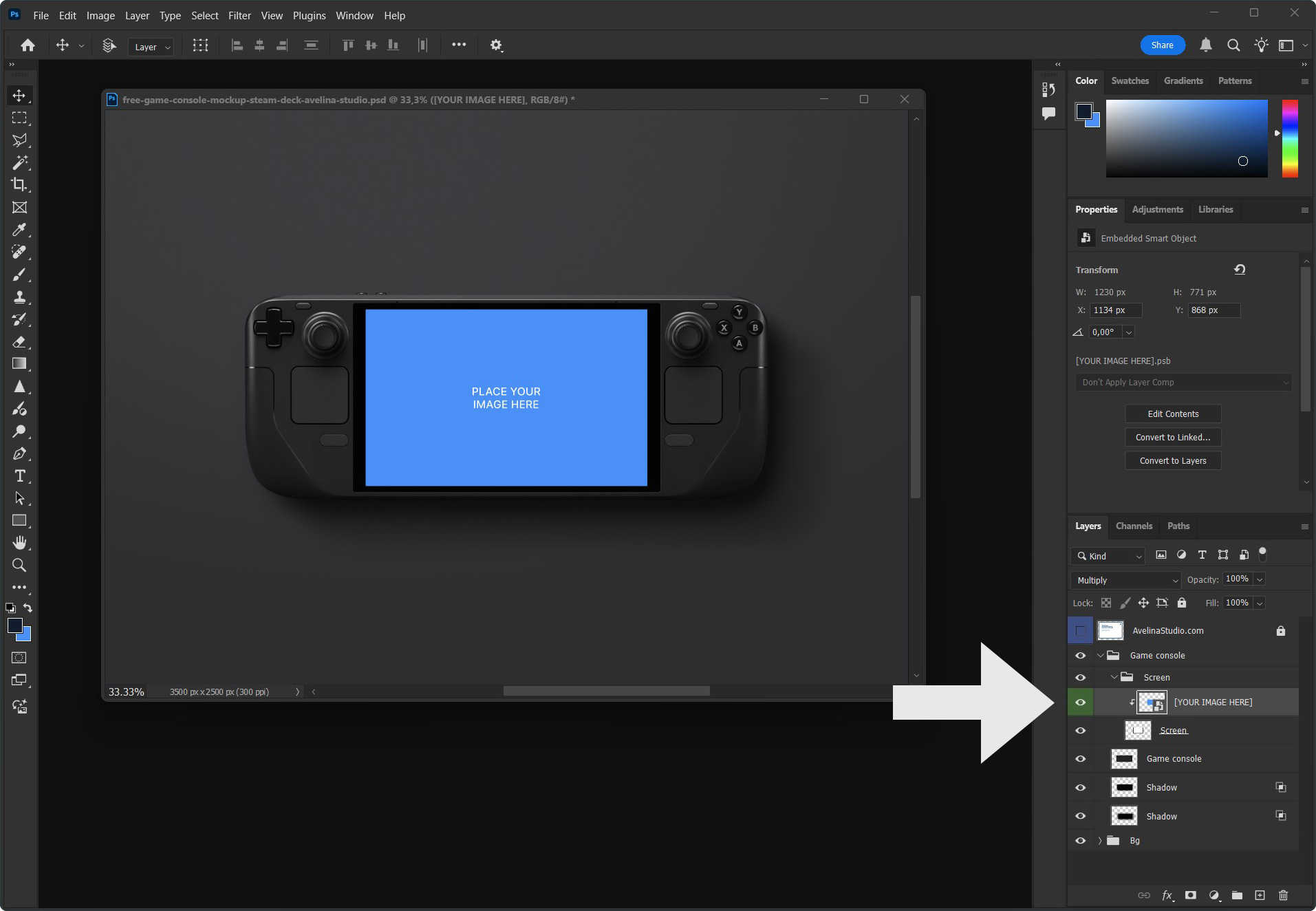Click the Edit Contents button
Viewport: 1316px width, 911px height.
click(1173, 414)
